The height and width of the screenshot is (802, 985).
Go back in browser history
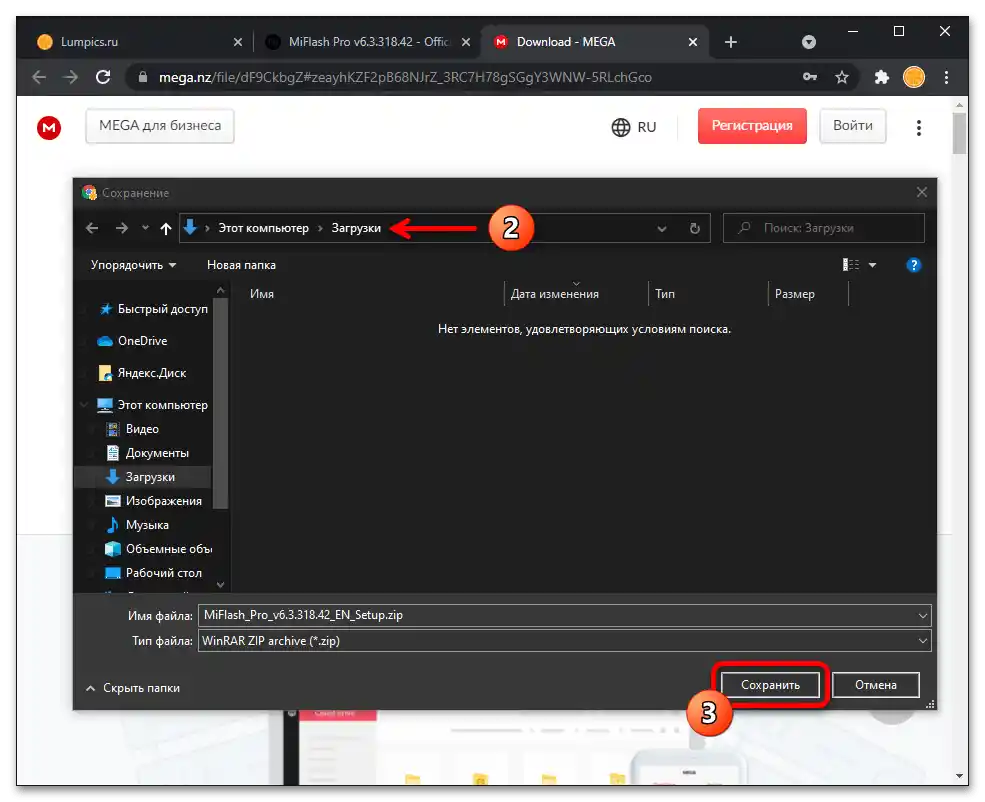pos(39,77)
